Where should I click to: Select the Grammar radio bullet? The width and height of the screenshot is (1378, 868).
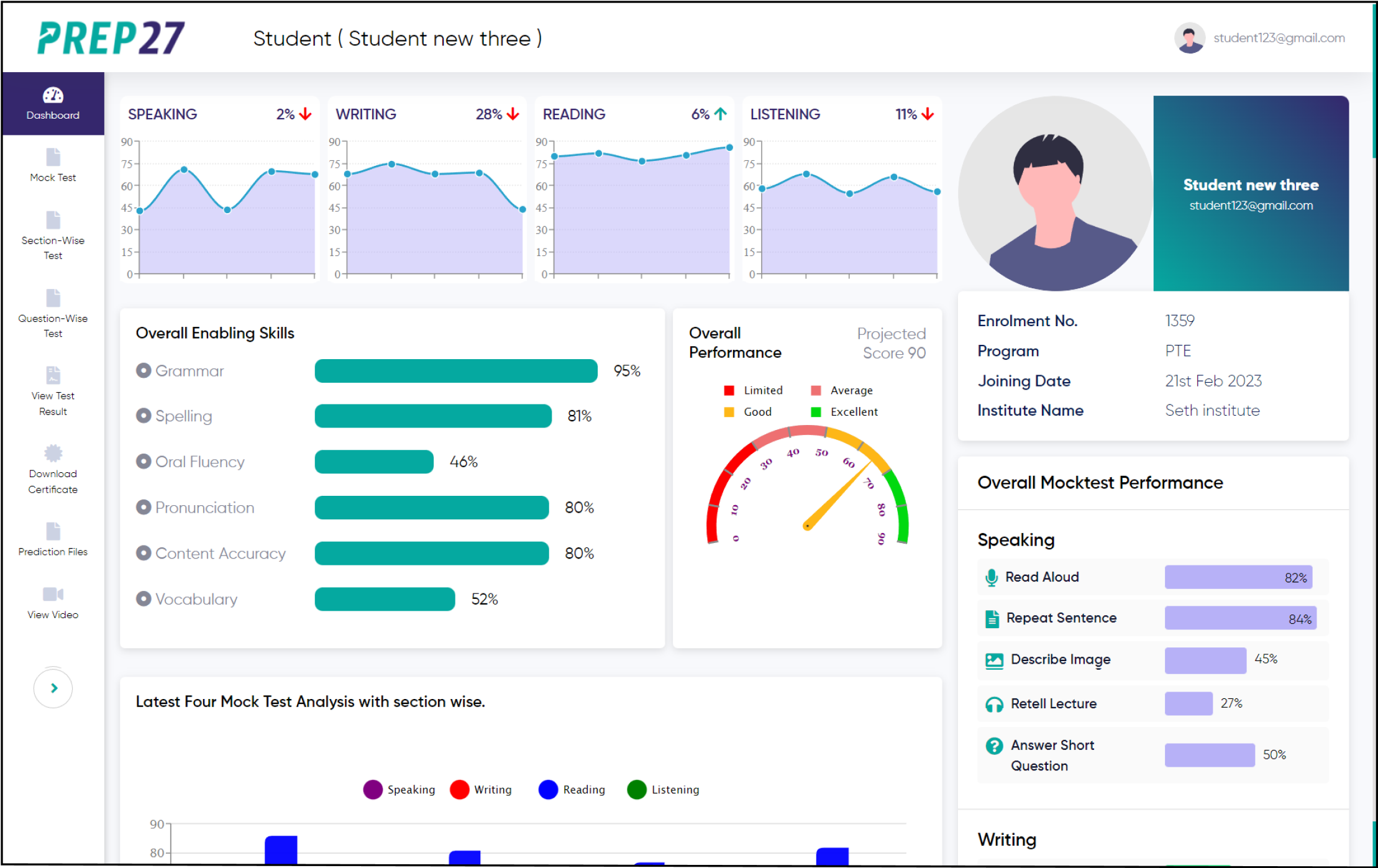144,370
